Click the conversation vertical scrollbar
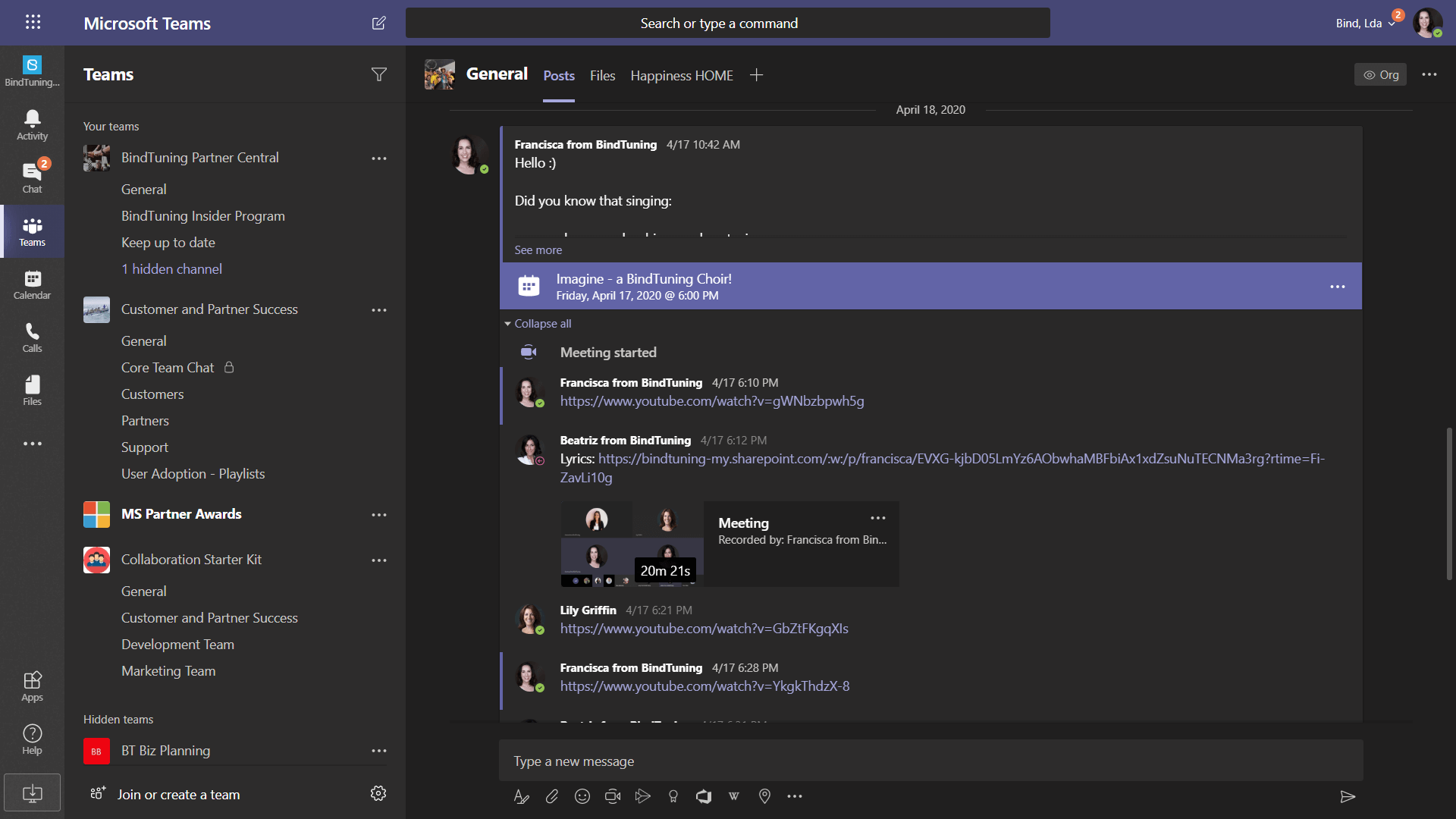The height and width of the screenshot is (819, 1456). click(1448, 504)
